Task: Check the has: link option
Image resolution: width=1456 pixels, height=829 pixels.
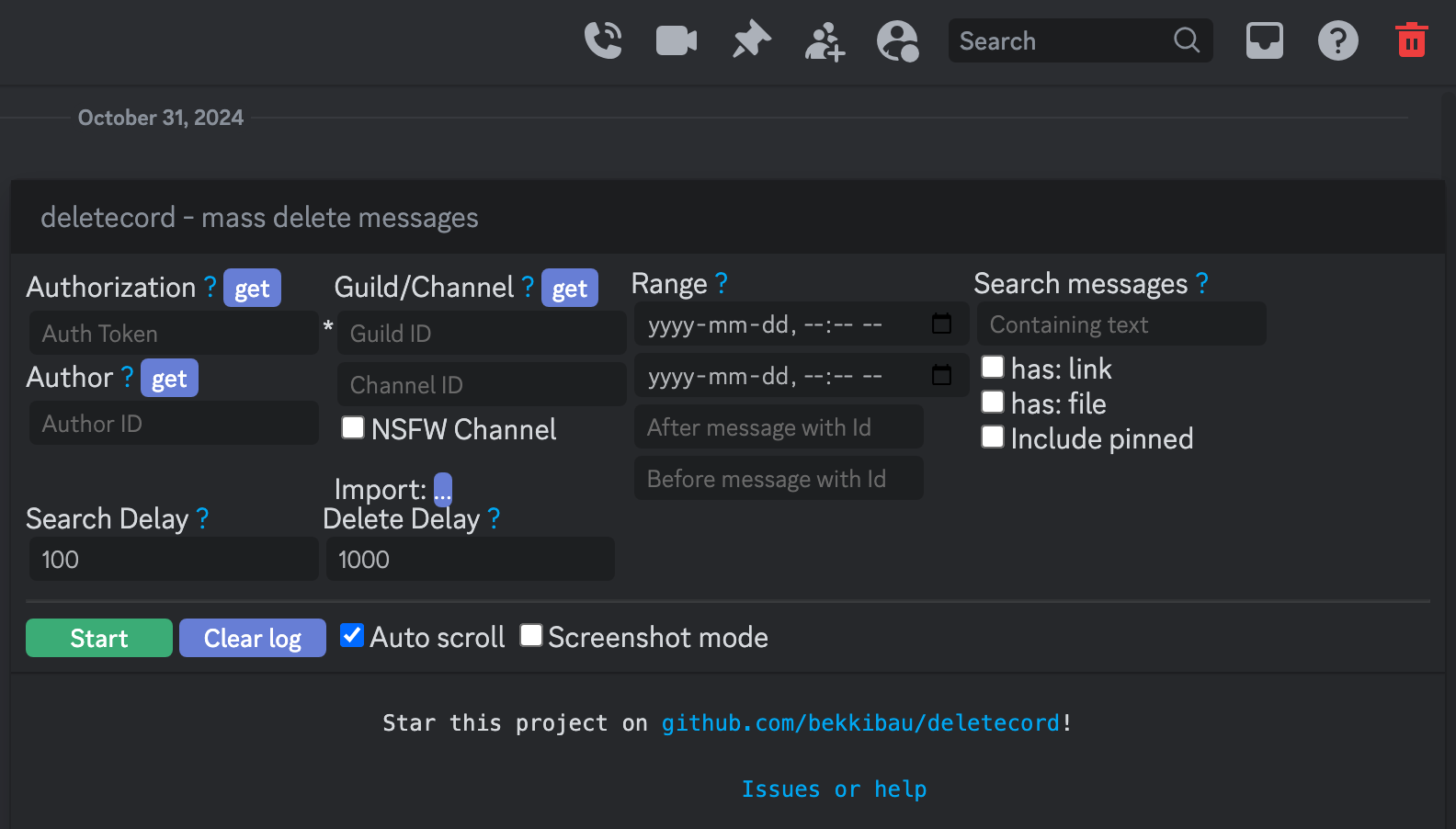Action: (993, 367)
